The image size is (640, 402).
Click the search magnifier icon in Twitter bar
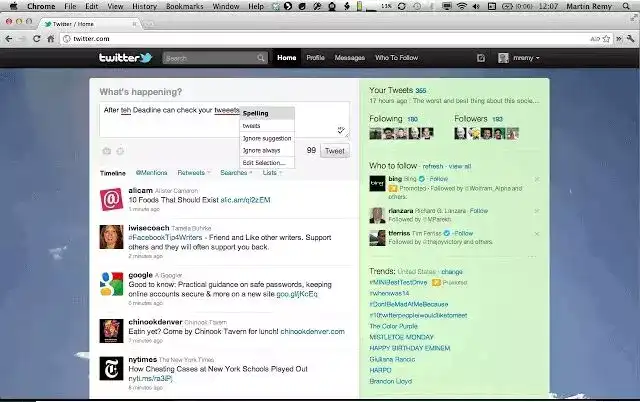(x=260, y=58)
